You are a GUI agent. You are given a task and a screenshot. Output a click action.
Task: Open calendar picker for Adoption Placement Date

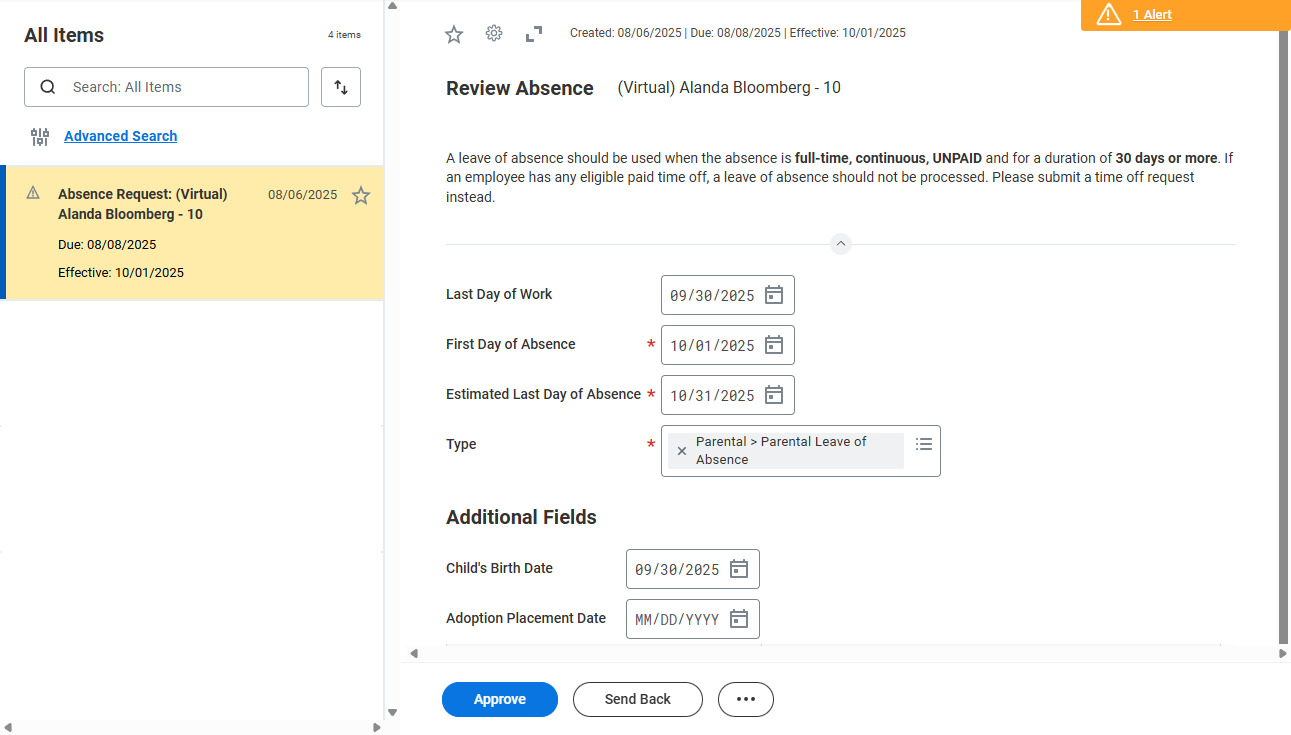click(738, 619)
